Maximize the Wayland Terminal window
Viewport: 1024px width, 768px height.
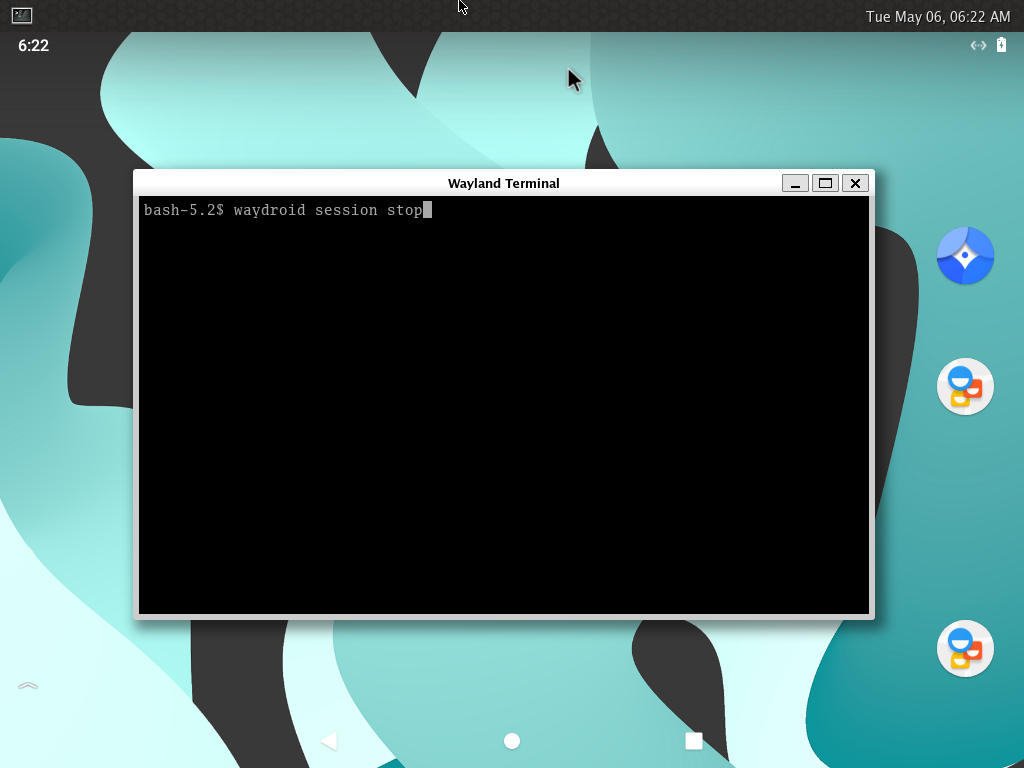click(825, 183)
